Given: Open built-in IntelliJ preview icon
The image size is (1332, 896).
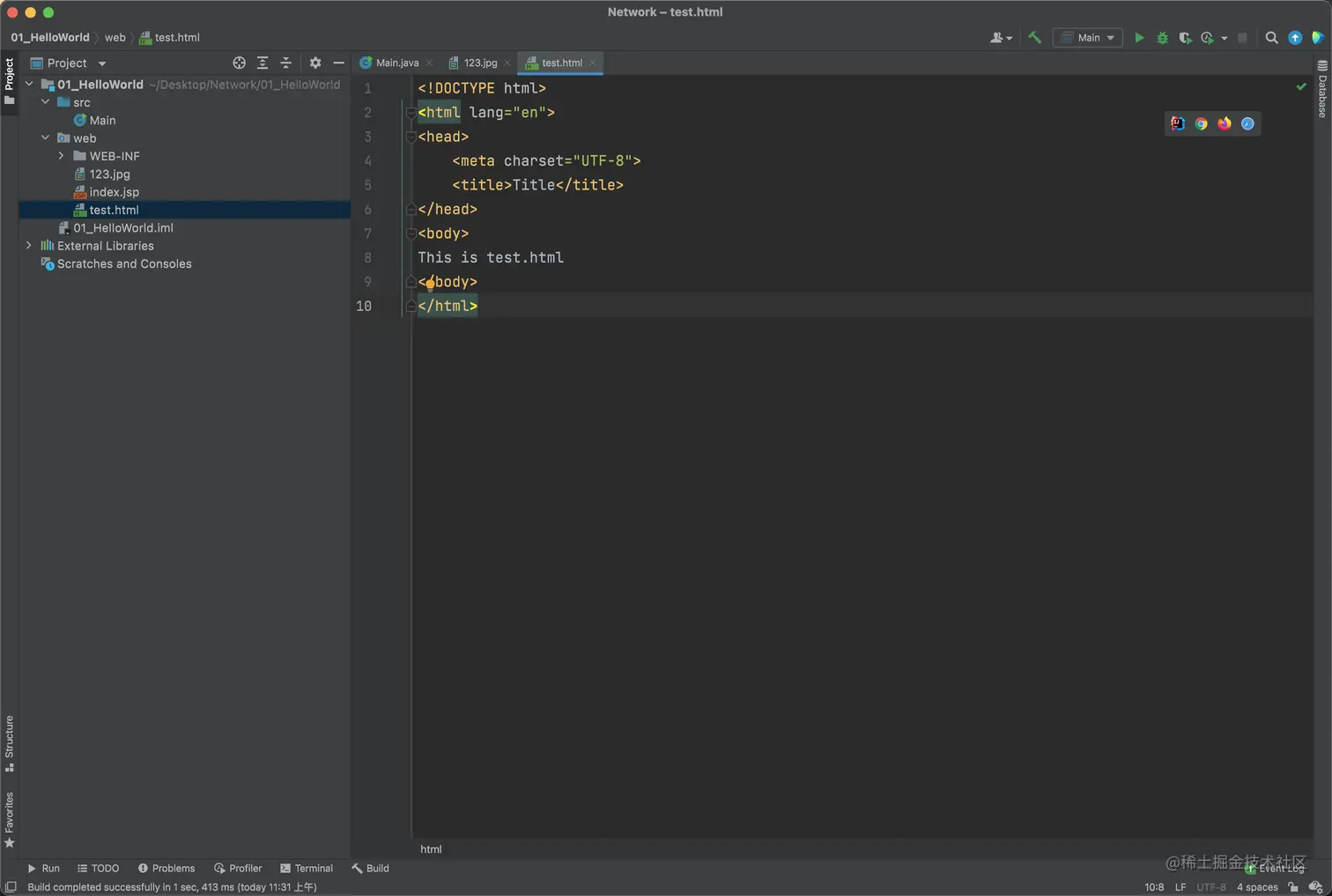Looking at the screenshot, I should tap(1178, 124).
